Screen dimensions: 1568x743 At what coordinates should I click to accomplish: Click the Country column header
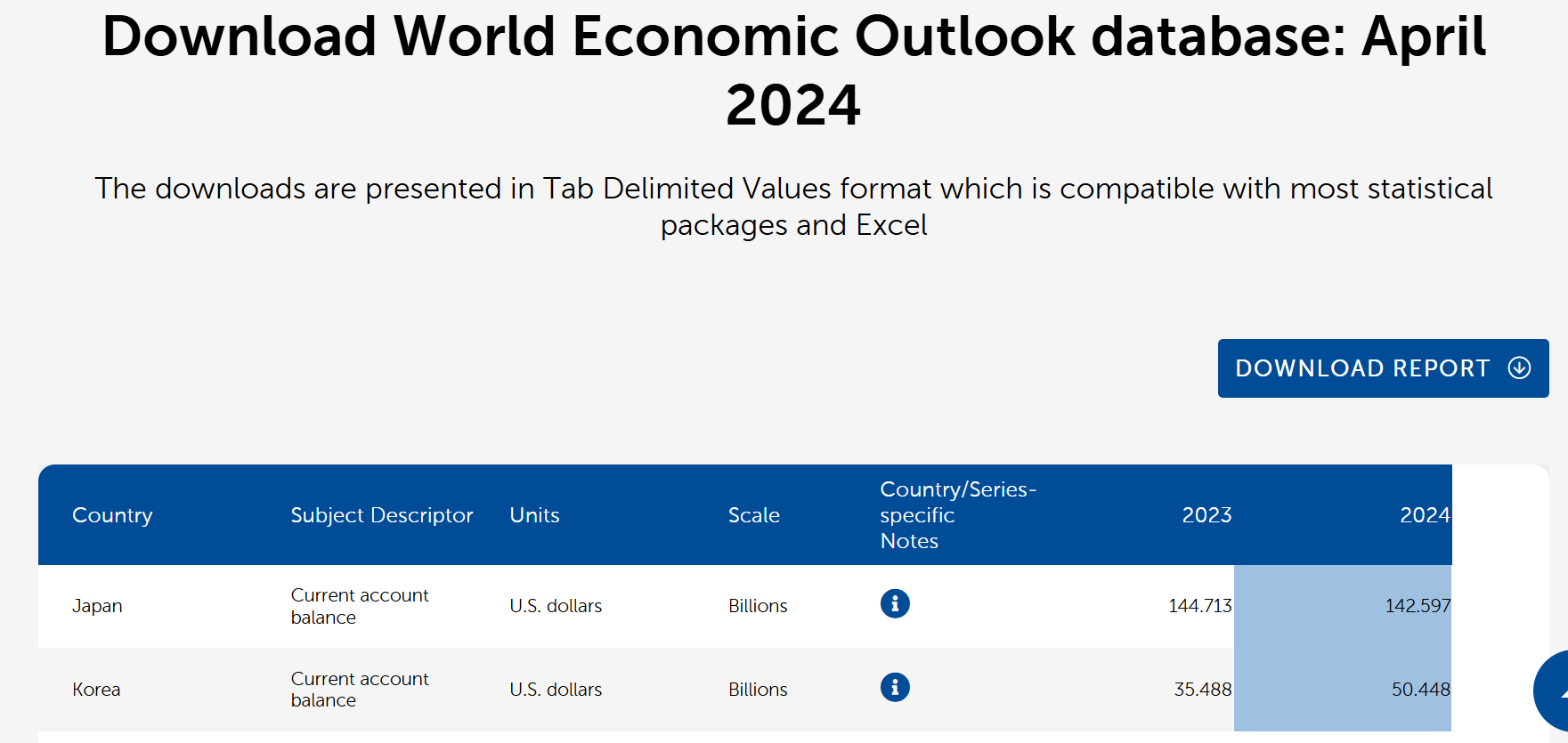[112, 515]
